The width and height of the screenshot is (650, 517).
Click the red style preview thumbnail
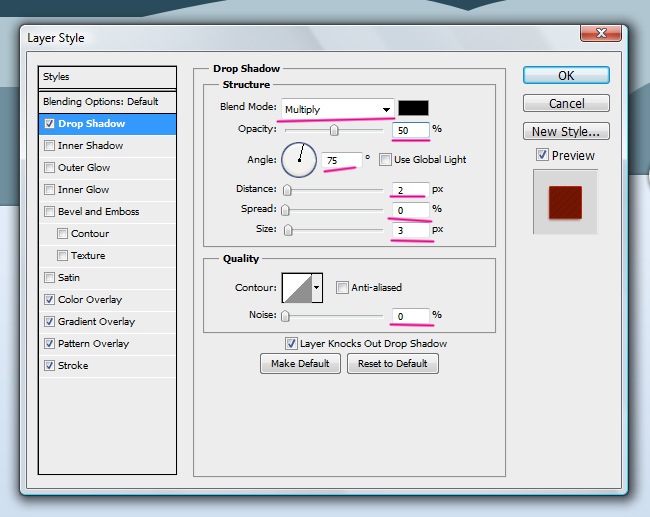[565, 201]
